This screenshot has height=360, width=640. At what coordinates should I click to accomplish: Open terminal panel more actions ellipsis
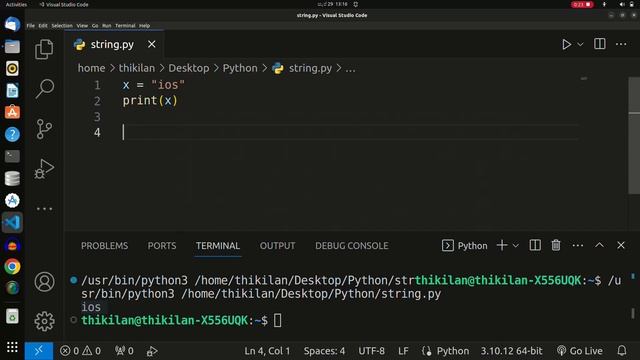pyautogui.click(x=578, y=246)
